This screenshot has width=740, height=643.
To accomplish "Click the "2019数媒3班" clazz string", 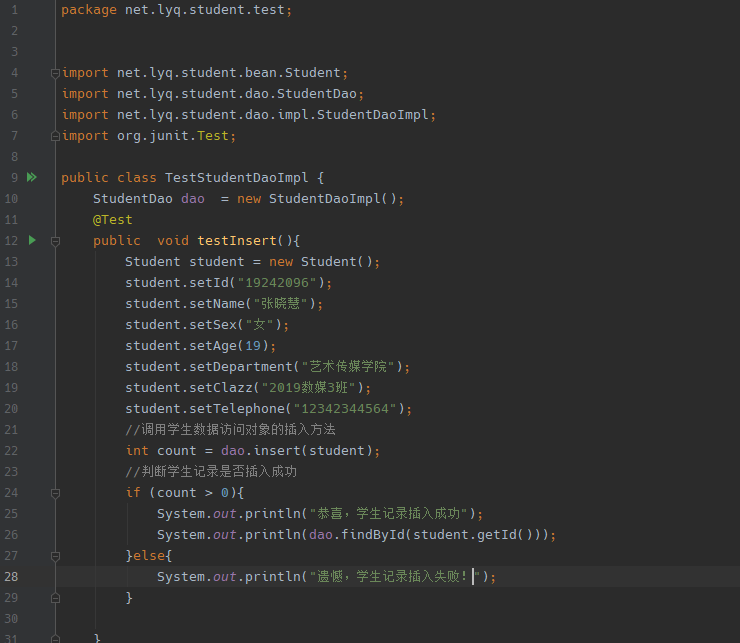I will (x=309, y=388).
